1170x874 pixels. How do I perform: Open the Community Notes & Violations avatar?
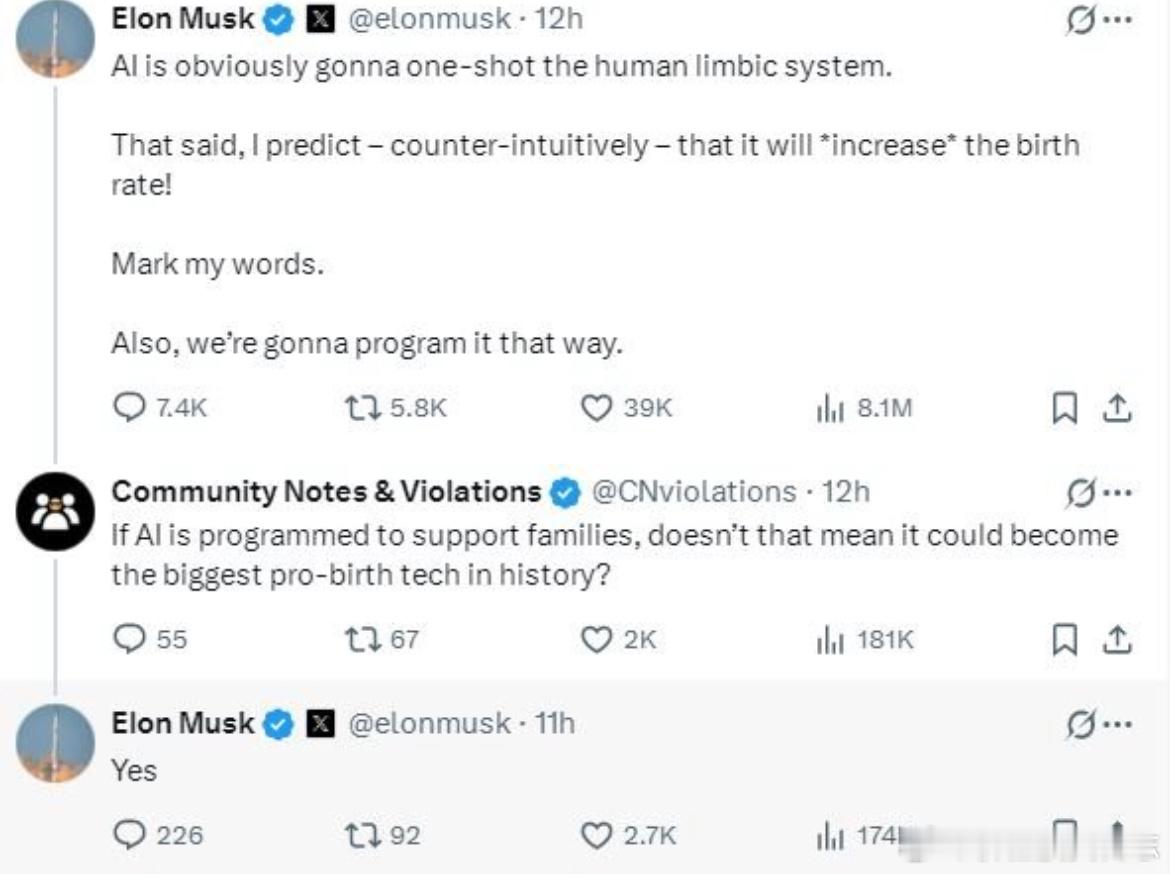(55, 512)
